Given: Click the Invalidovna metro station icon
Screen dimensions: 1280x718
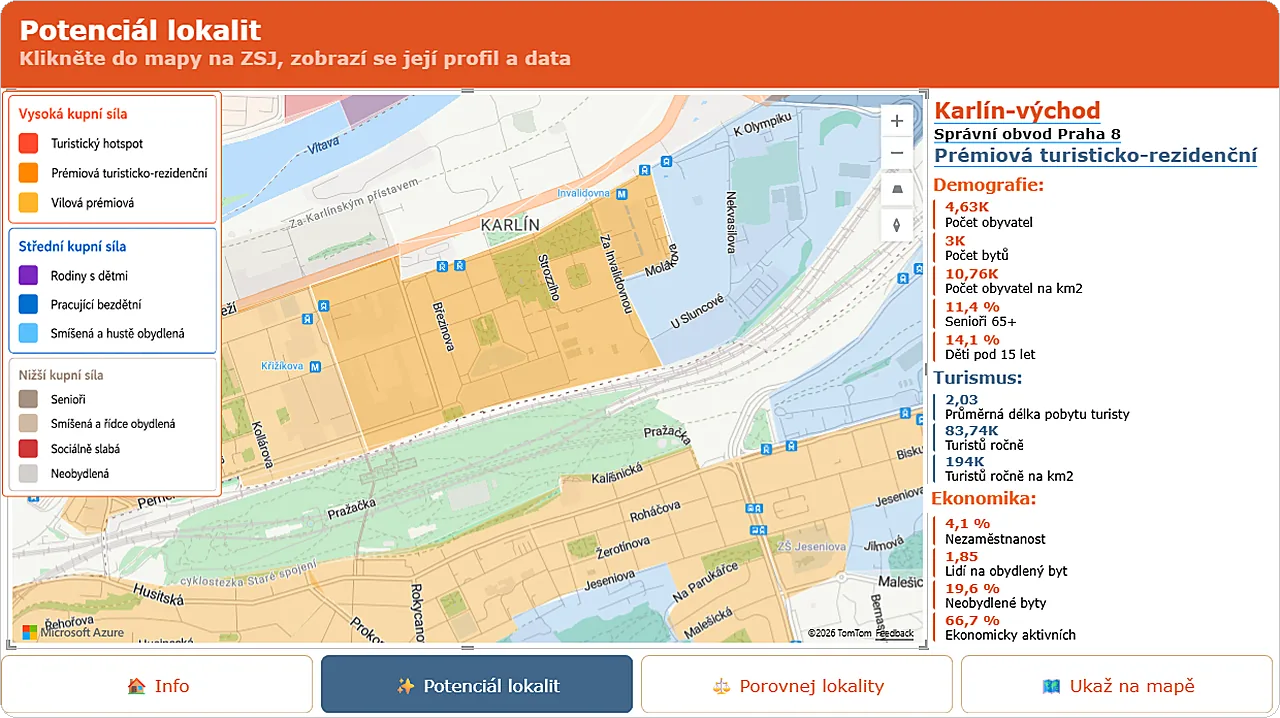Looking at the screenshot, I should [622, 194].
